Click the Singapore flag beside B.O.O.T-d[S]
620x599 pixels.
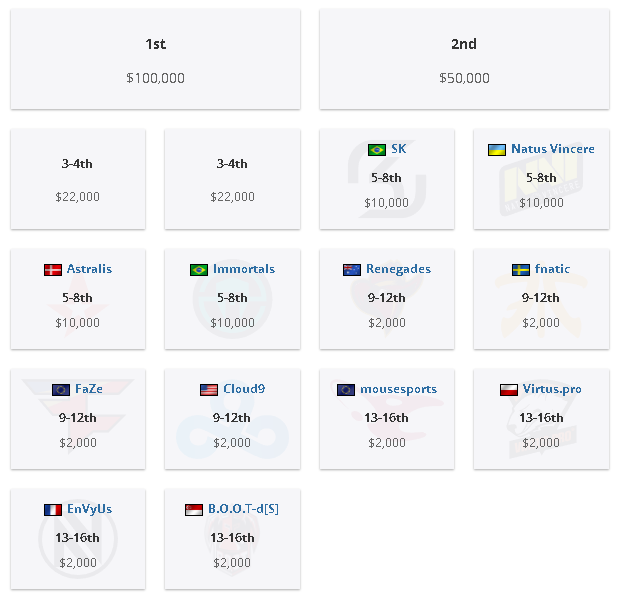click(x=194, y=510)
